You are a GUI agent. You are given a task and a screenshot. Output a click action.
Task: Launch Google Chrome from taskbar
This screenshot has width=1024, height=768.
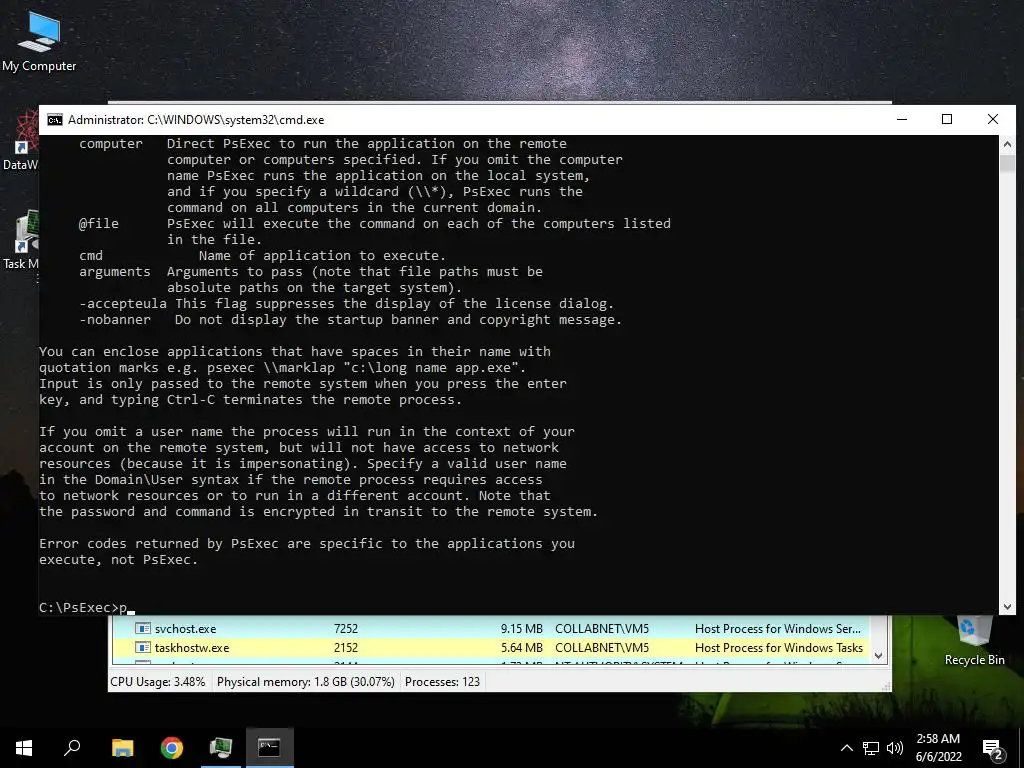172,748
